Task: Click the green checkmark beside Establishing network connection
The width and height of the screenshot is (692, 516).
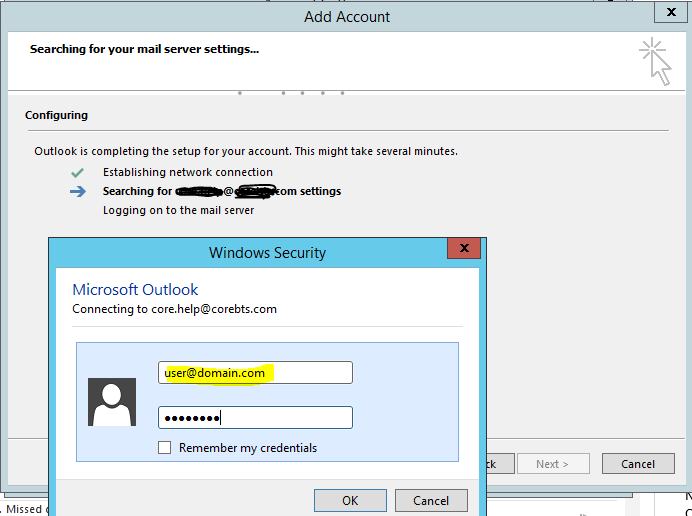Action: point(77,172)
